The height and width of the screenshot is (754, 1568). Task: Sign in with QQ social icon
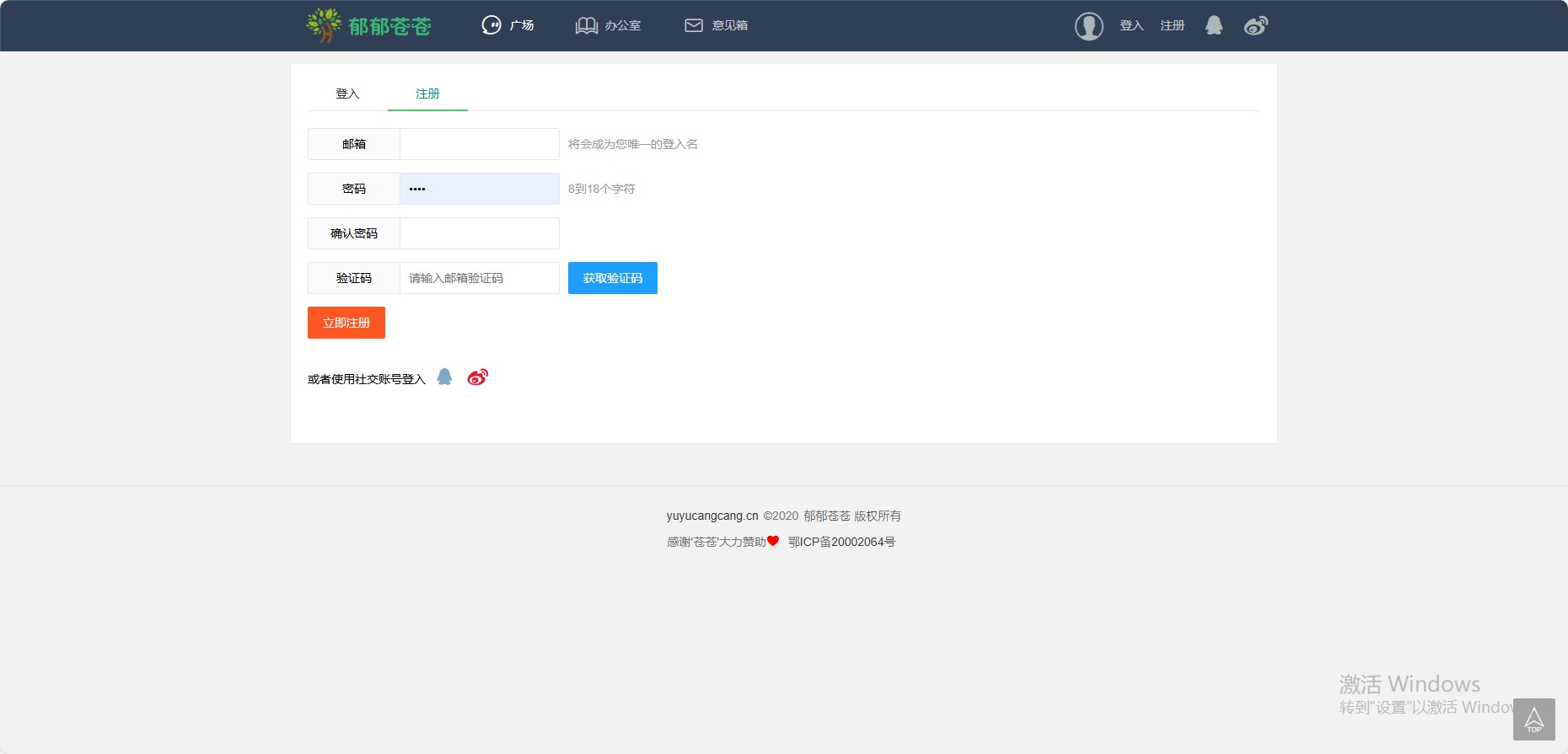click(444, 377)
